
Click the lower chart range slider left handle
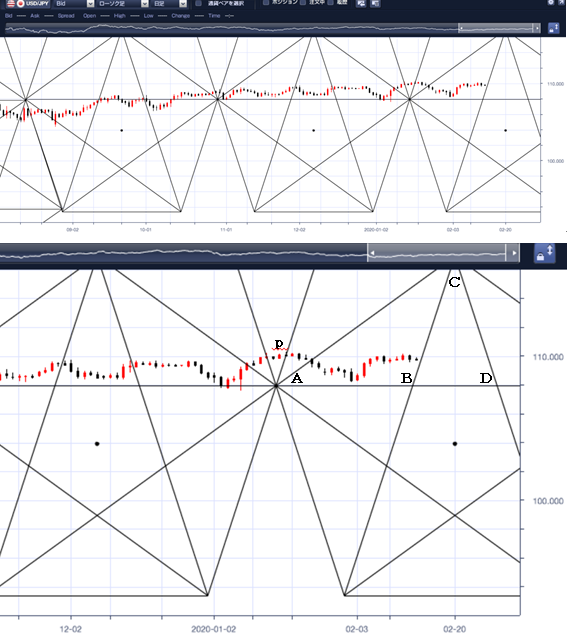(x=371, y=253)
